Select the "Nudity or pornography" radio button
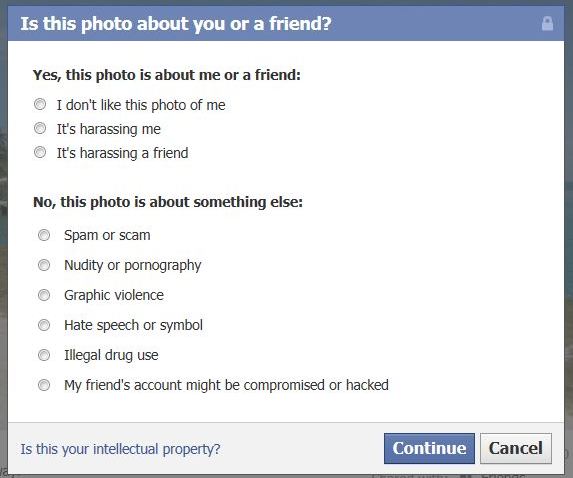 [x=44, y=265]
